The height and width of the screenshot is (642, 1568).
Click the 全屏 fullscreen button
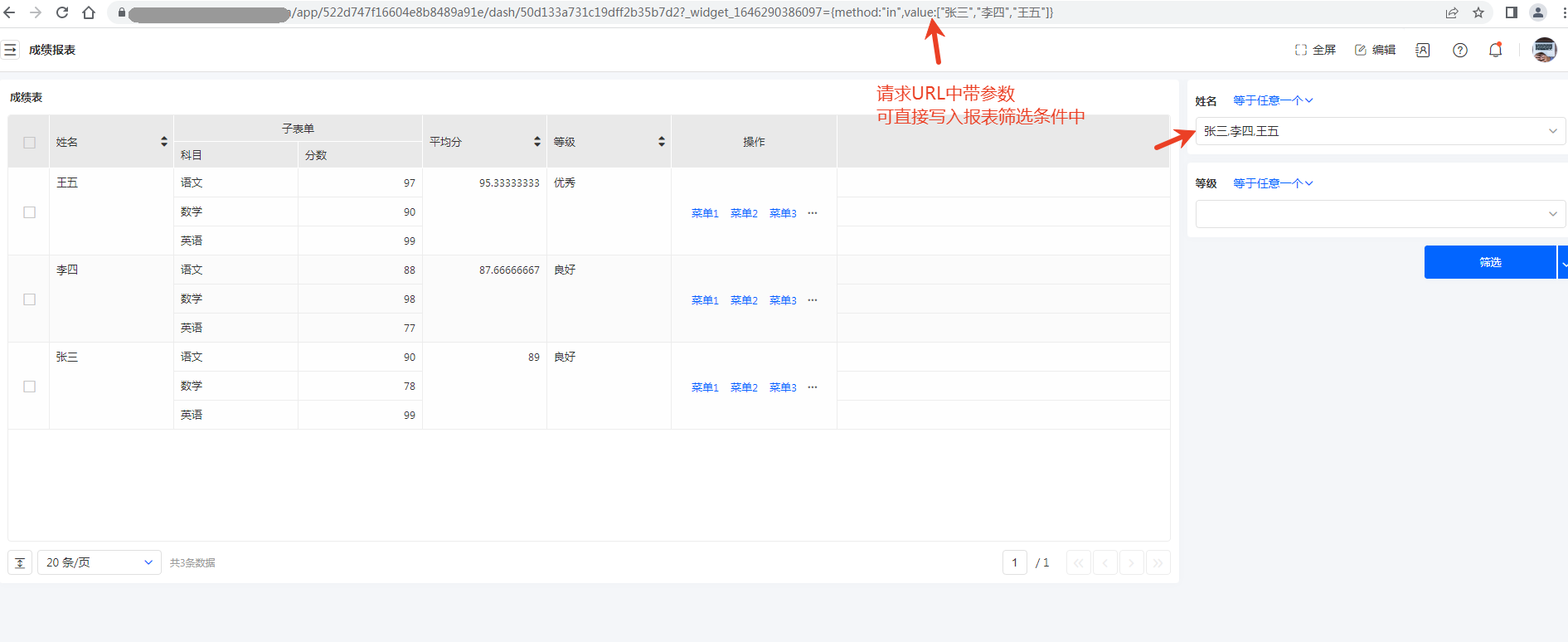(1315, 50)
